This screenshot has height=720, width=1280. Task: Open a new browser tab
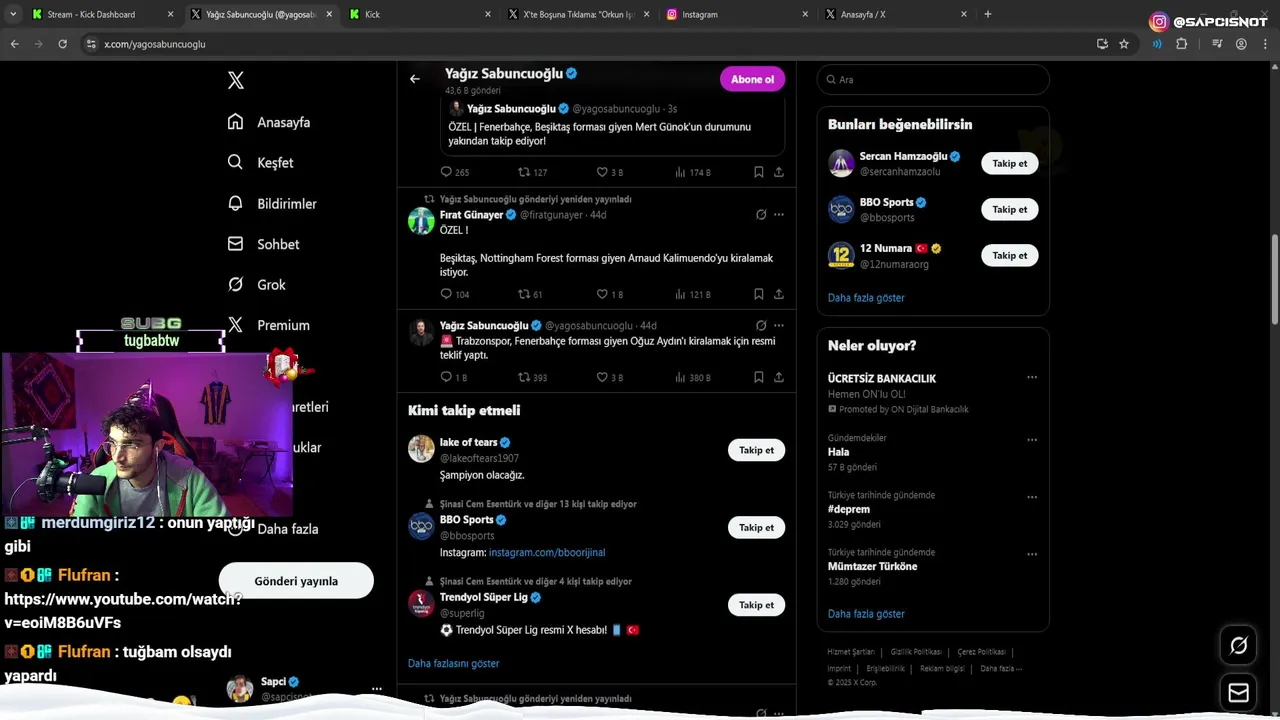(987, 14)
